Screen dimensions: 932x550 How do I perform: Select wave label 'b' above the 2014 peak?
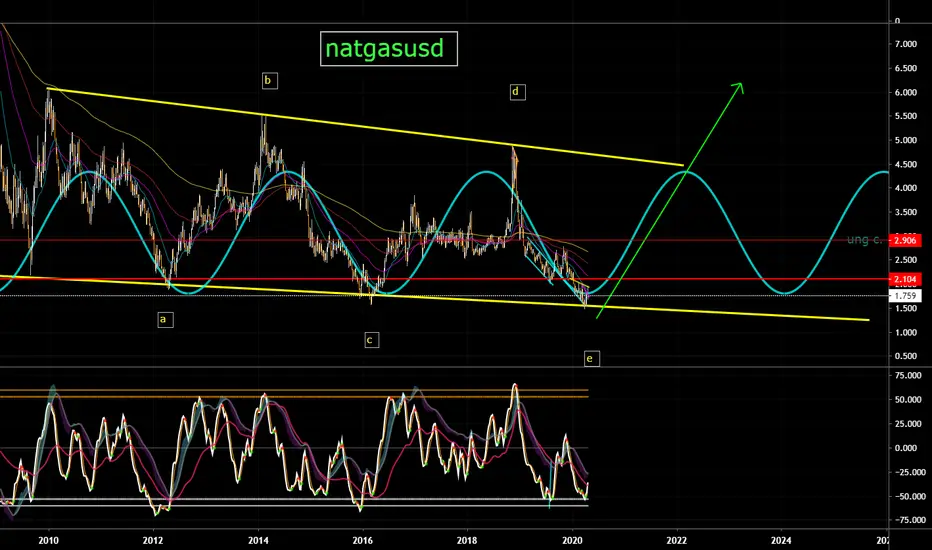point(269,80)
